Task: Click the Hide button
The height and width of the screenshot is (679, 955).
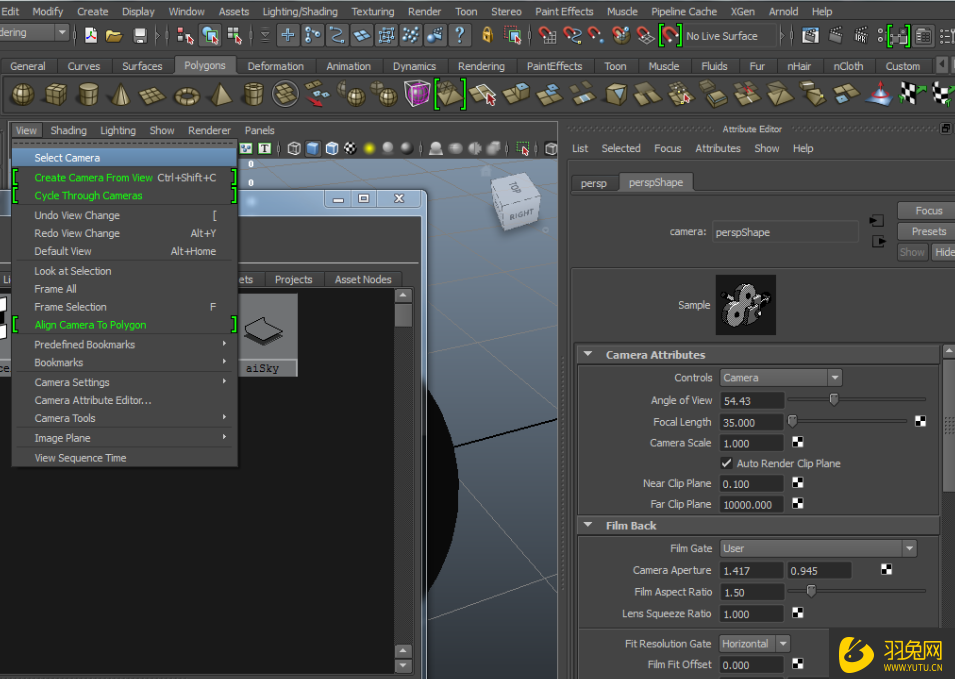Action: click(944, 252)
